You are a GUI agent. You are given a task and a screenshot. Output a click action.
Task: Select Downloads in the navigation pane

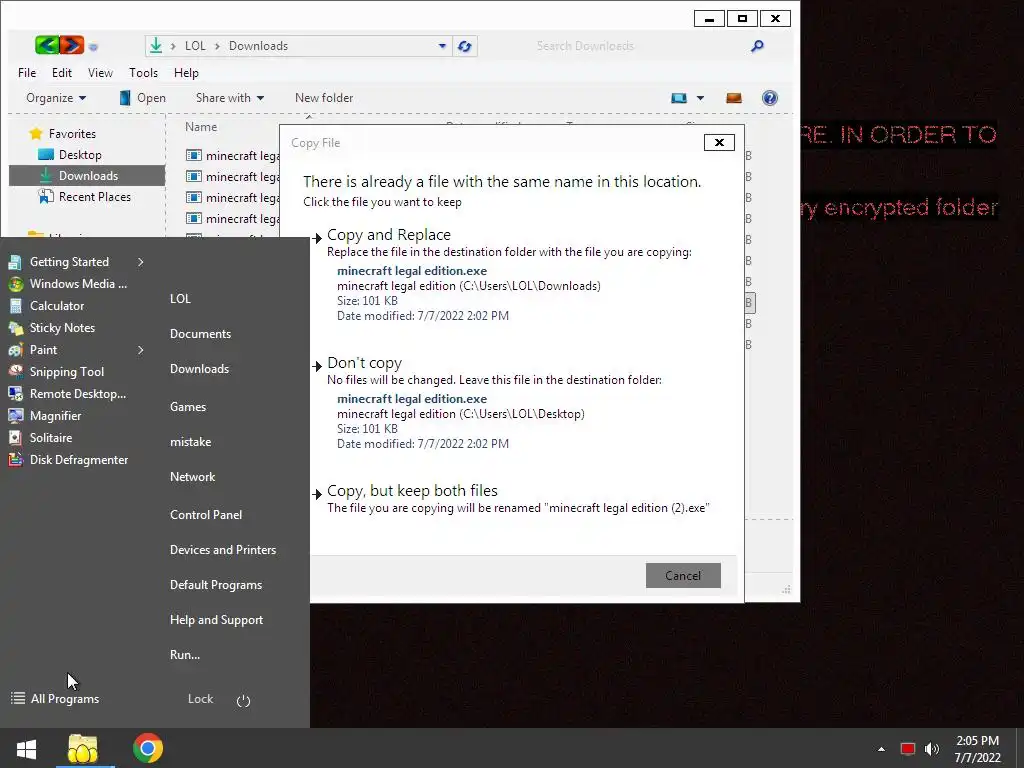[88, 176]
